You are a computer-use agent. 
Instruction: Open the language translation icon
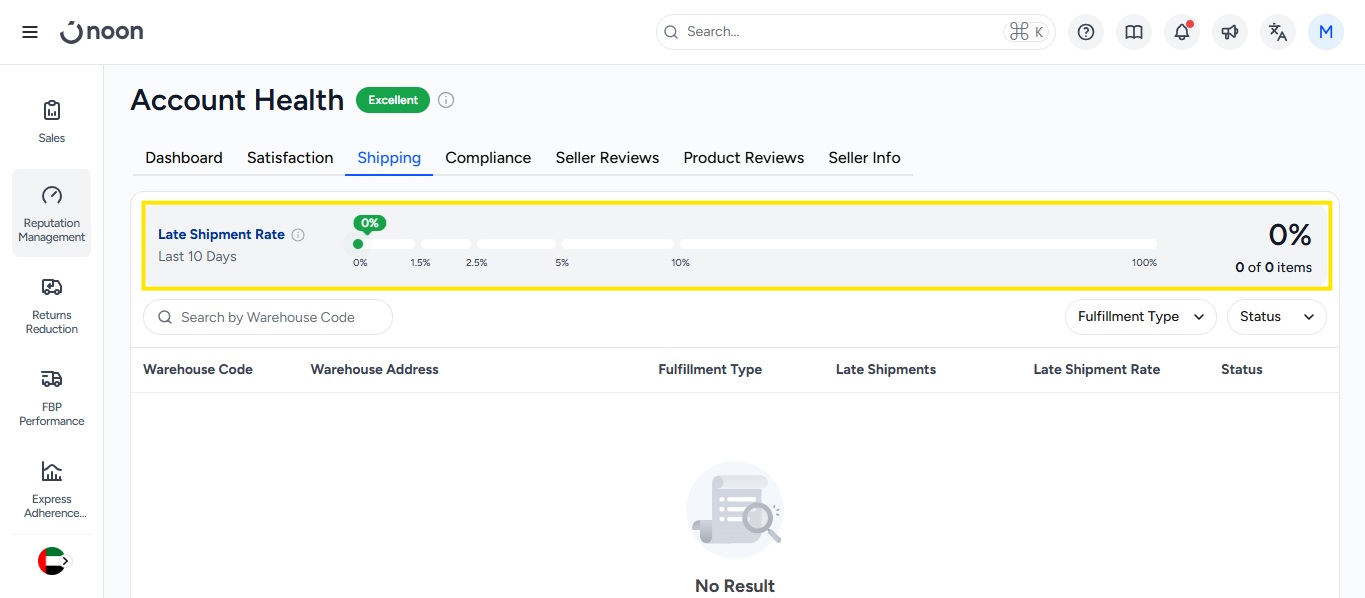click(x=1277, y=32)
